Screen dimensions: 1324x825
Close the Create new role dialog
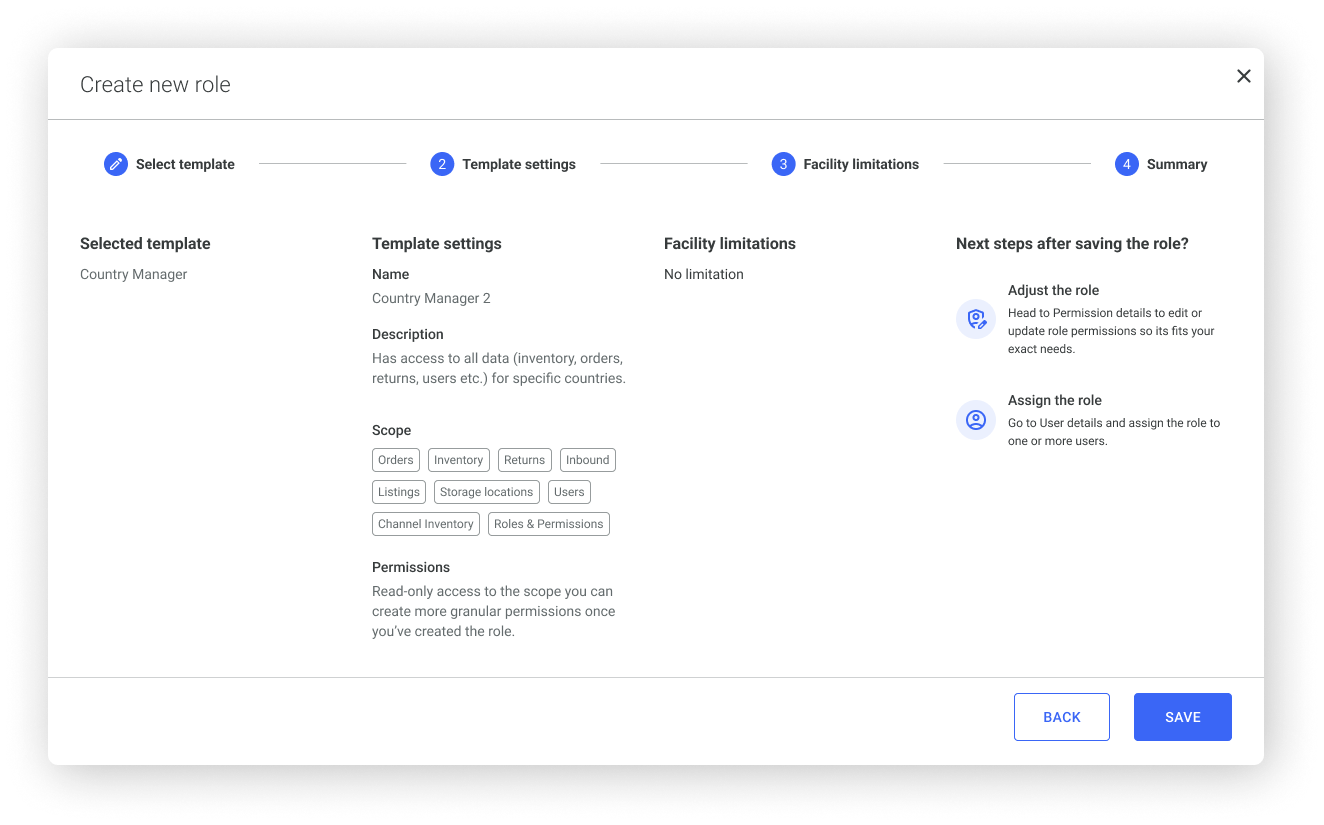click(1243, 76)
